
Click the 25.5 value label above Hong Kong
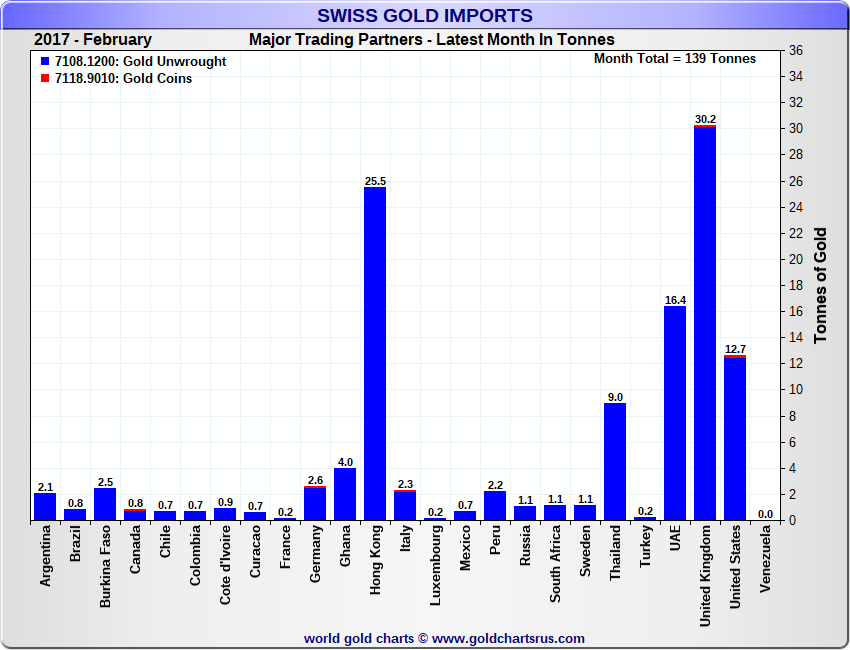pyautogui.click(x=375, y=181)
